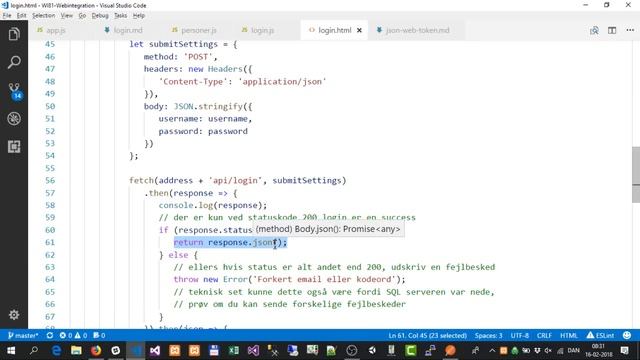Click the volume icon in system tray
Viewport: 640px width, 360px height.
548,351
